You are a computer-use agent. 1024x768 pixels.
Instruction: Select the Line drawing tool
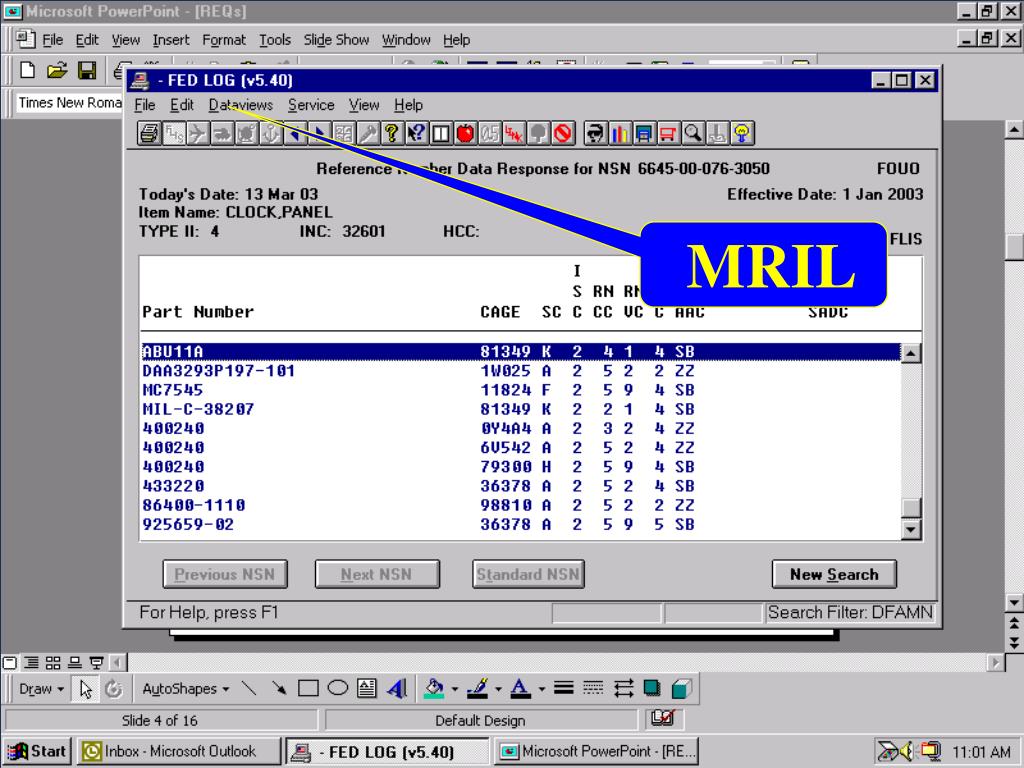click(x=249, y=688)
